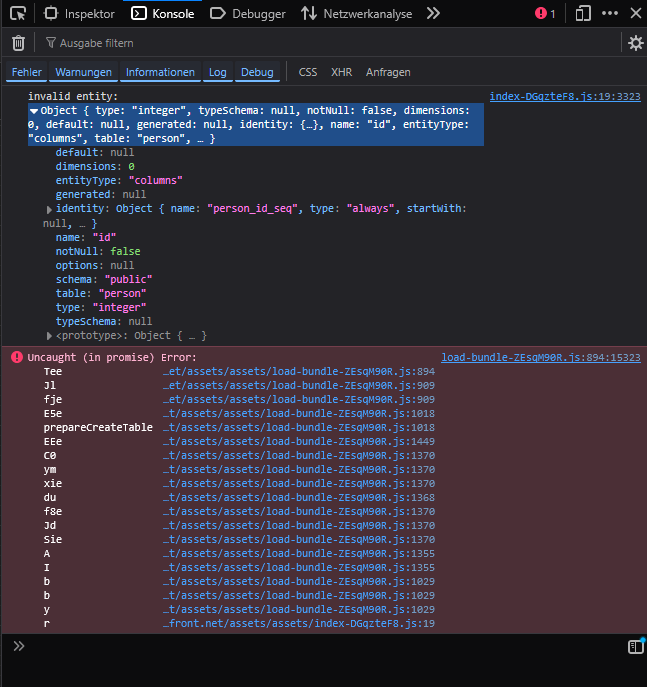The image size is (647, 687).
Task: Open stack frame A source link
Action: pos(299,554)
